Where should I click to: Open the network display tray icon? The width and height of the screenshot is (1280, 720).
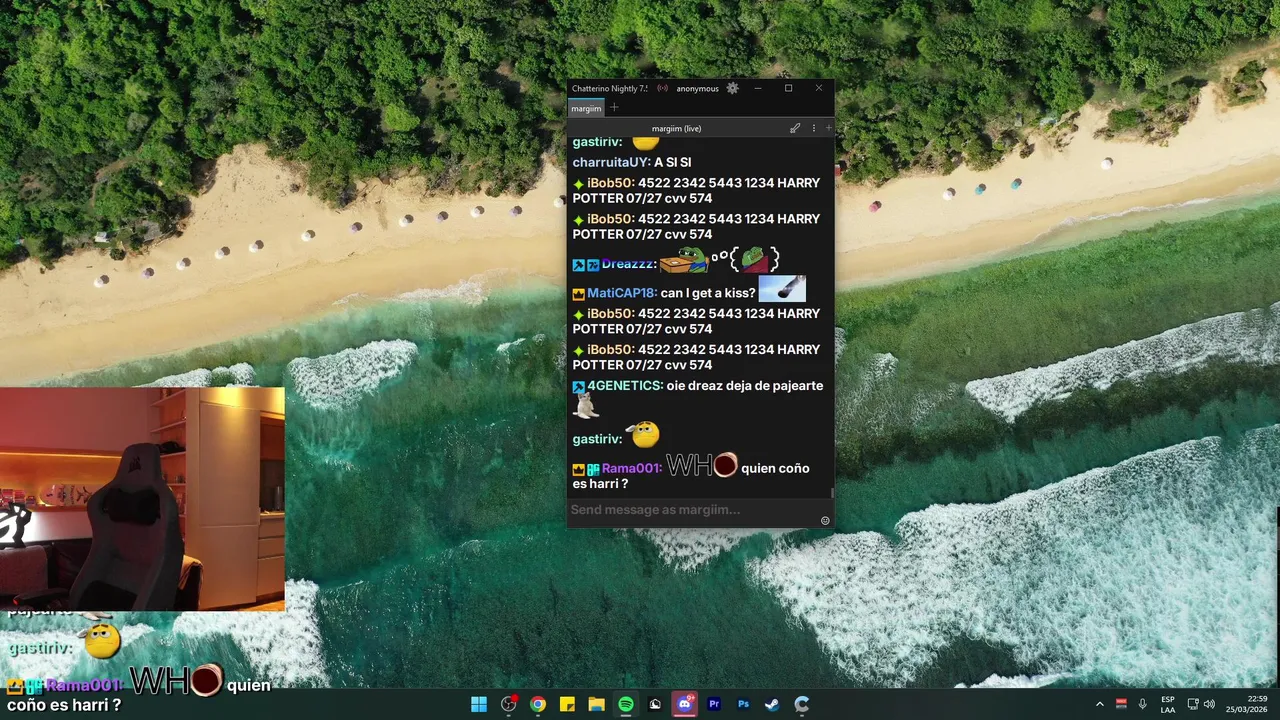click(x=1192, y=704)
